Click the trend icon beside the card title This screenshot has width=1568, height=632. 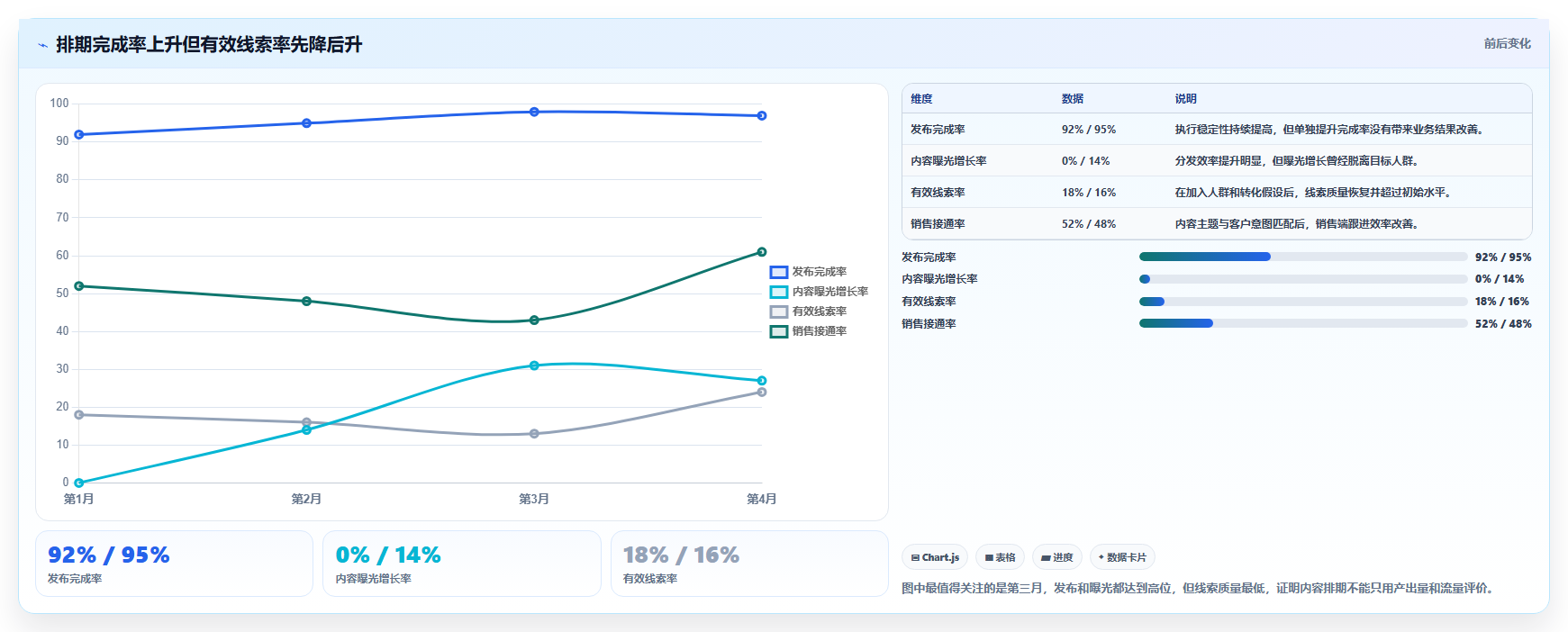coord(42,45)
